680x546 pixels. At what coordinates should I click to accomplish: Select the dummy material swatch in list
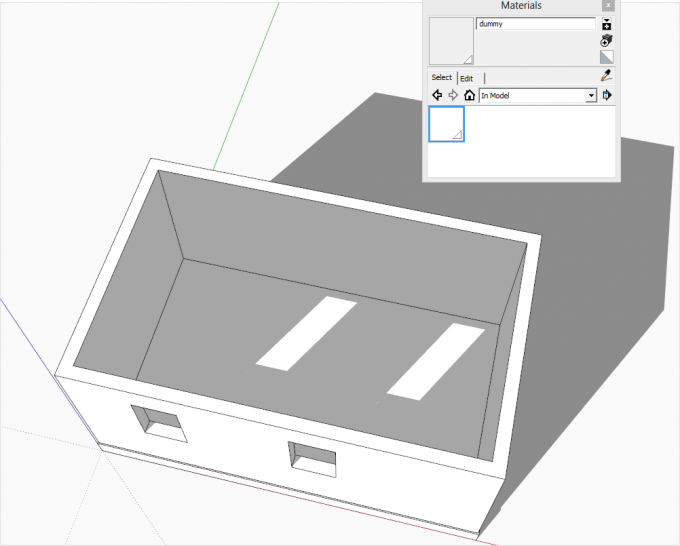446,124
